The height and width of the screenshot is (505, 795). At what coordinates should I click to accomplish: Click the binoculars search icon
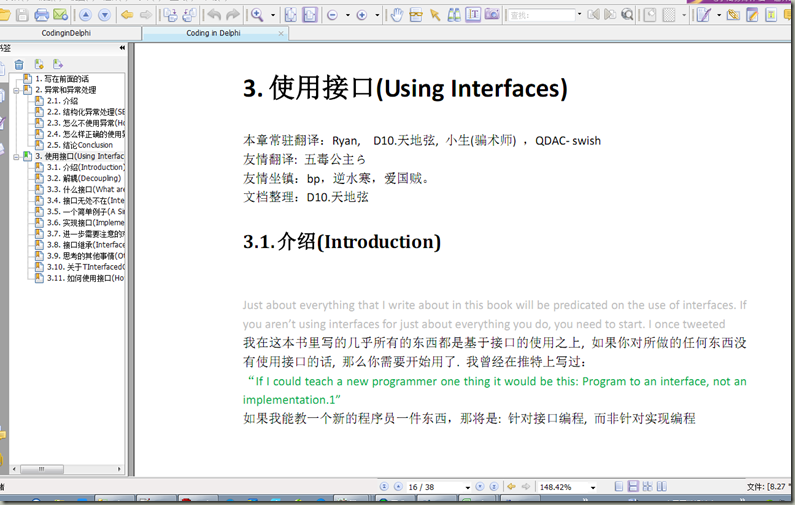454,15
